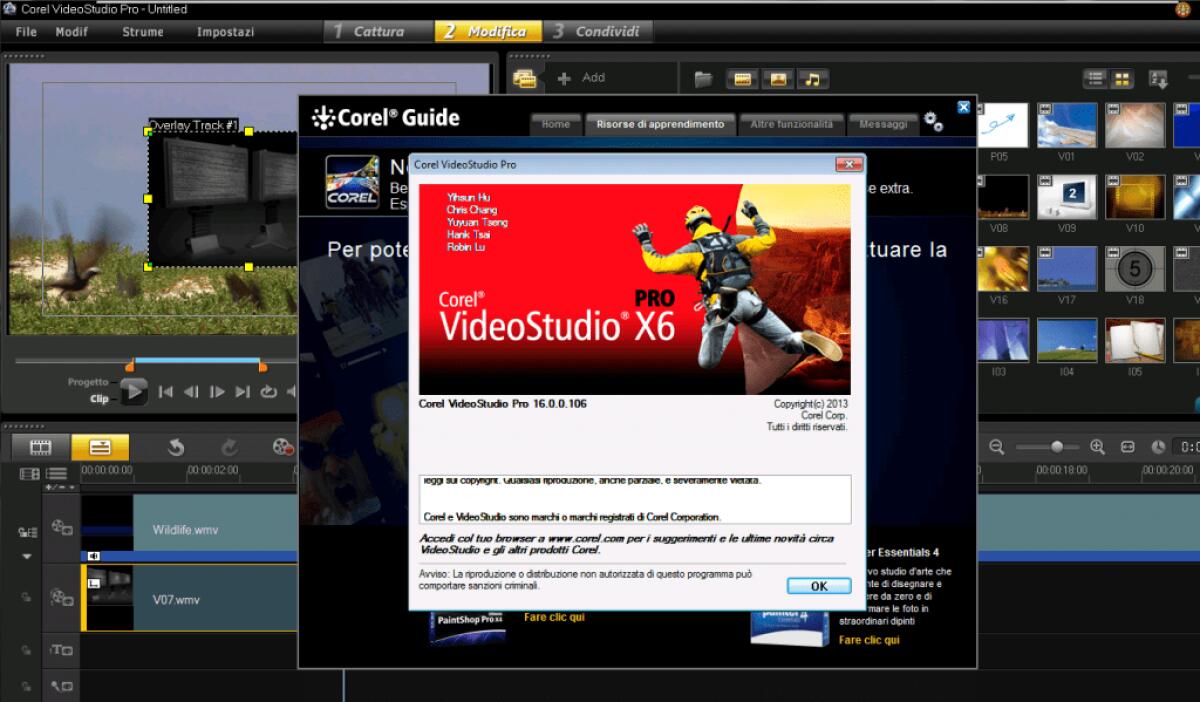This screenshot has height=702, width=1200.
Task: Zoom in on the timeline with magnifier icon
Action: (1097, 447)
